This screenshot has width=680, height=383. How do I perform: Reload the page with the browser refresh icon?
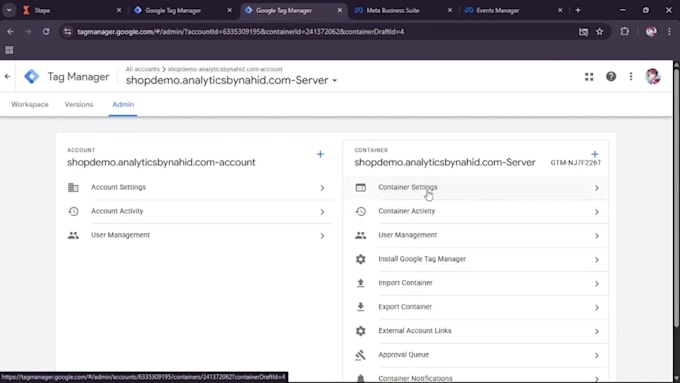pyautogui.click(x=46, y=32)
